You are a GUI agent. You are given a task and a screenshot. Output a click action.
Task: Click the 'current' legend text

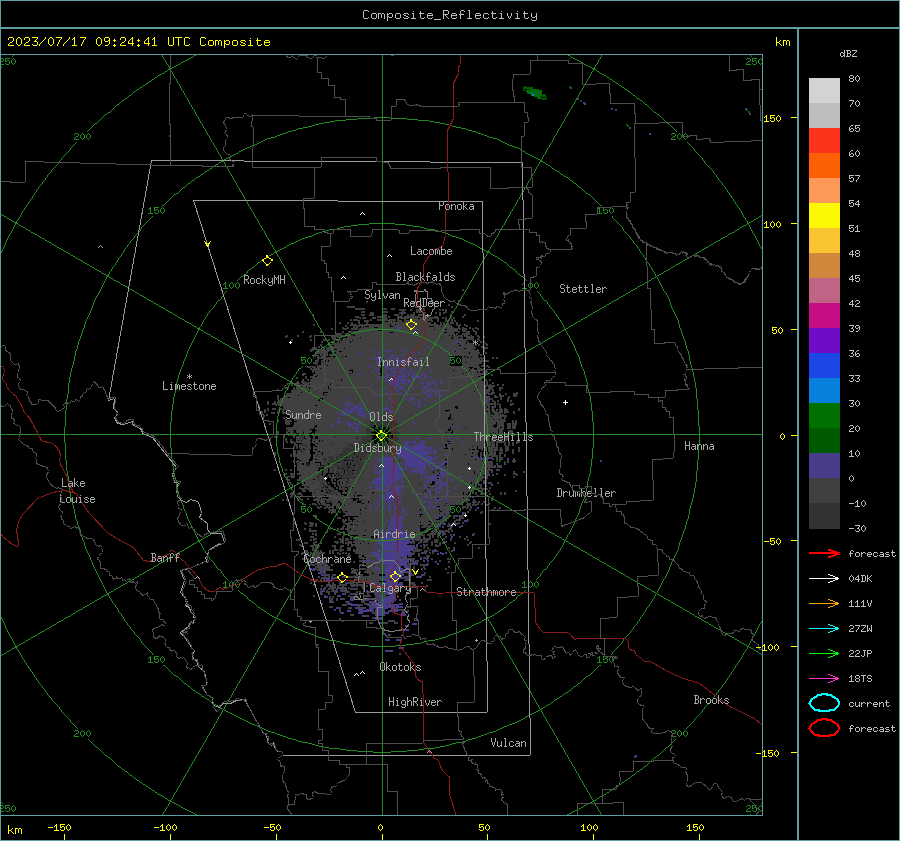click(x=869, y=703)
